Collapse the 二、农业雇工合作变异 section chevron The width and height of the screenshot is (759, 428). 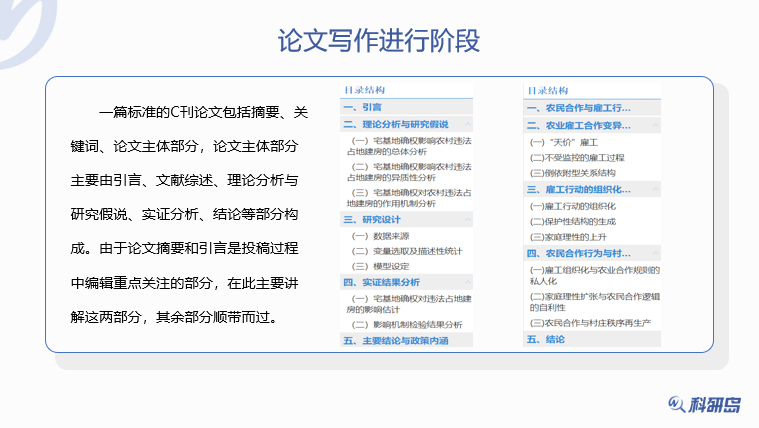[x=655, y=125]
